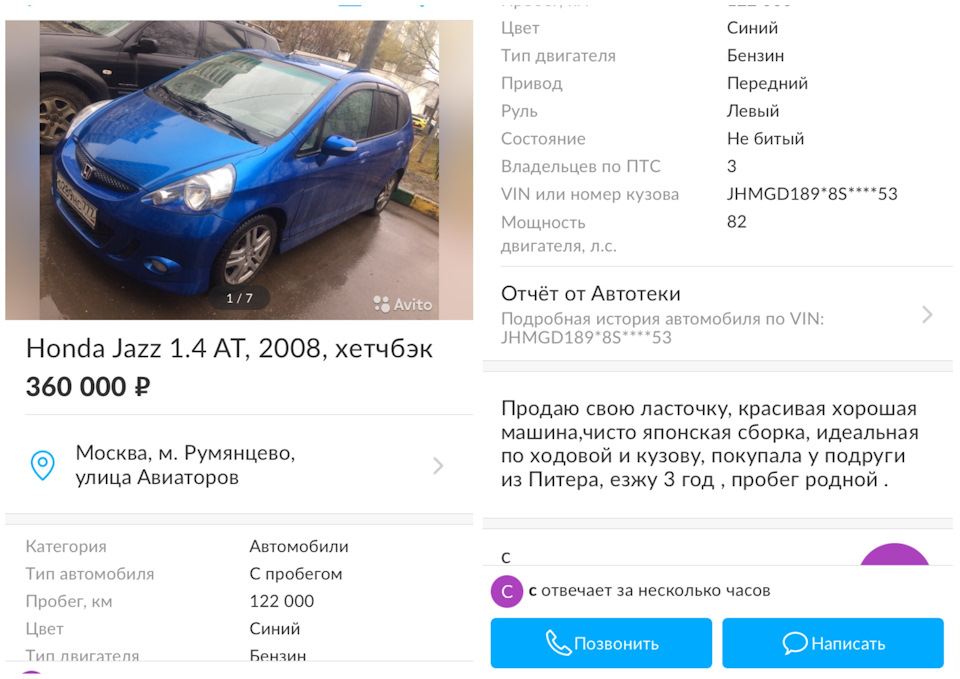This screenshot has height=679, width=960.
Task: Expand the Москва, м. Румянцево location chevron
Action: pyautogui.click(x=438, y=466)
